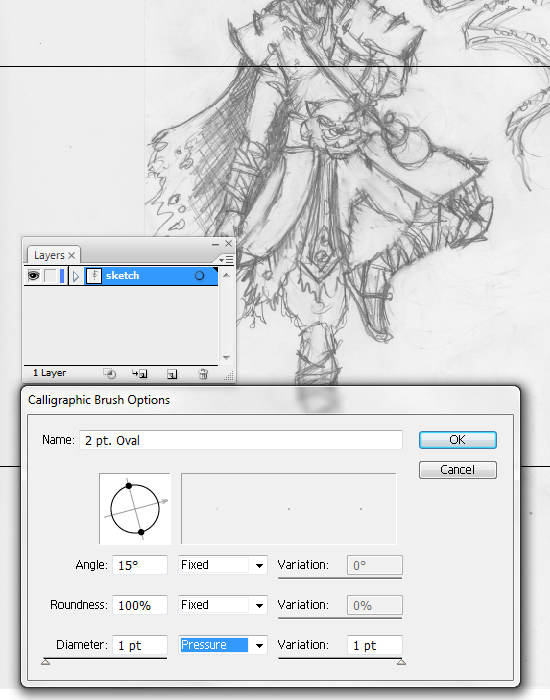This screenshot has width=550, height=700.
Task: Click the Diameter Variation field
Action: pyautogui.click(x=375, y=645)
